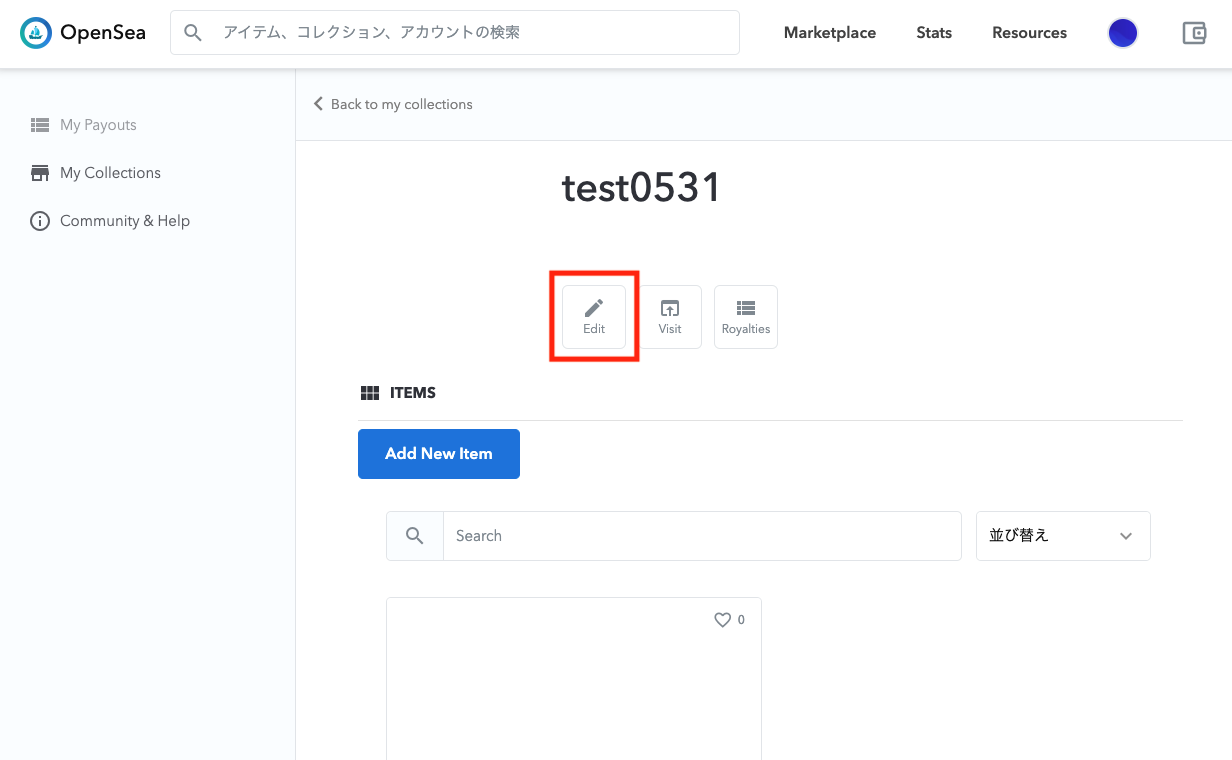The width and height of the screenshot is (1232, 760).
Task: Click the OpenSea logo icon
Action: 36,33
